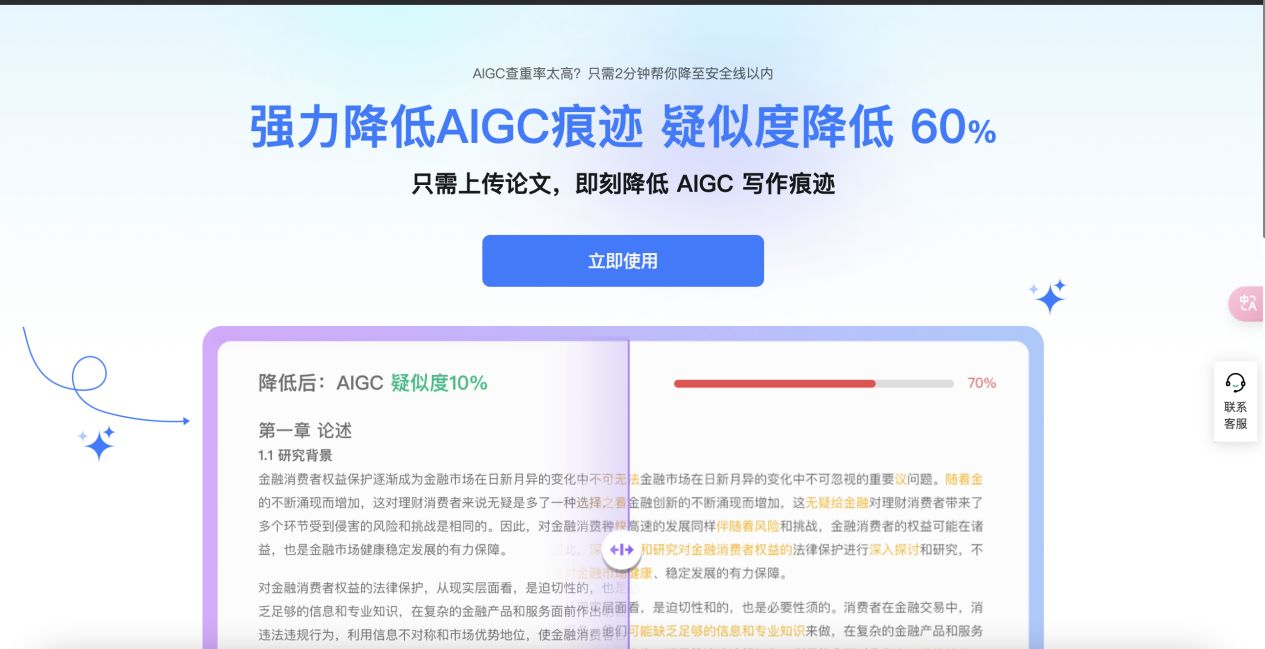
Task: Select the comparison slider arrows icon
Action: [x=621, y=548]
